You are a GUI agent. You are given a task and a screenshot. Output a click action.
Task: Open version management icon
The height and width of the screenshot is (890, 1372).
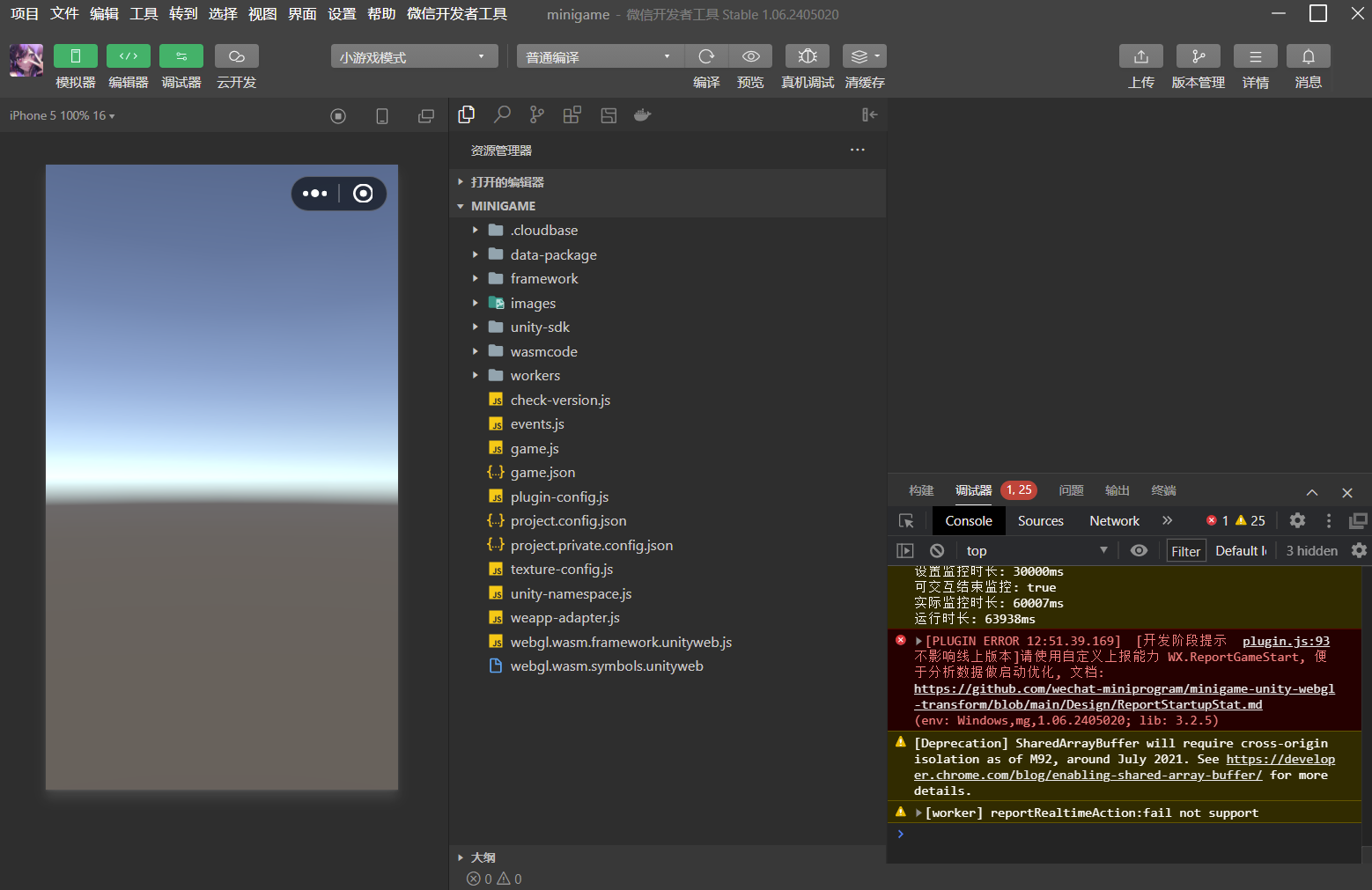(1199, 56)
